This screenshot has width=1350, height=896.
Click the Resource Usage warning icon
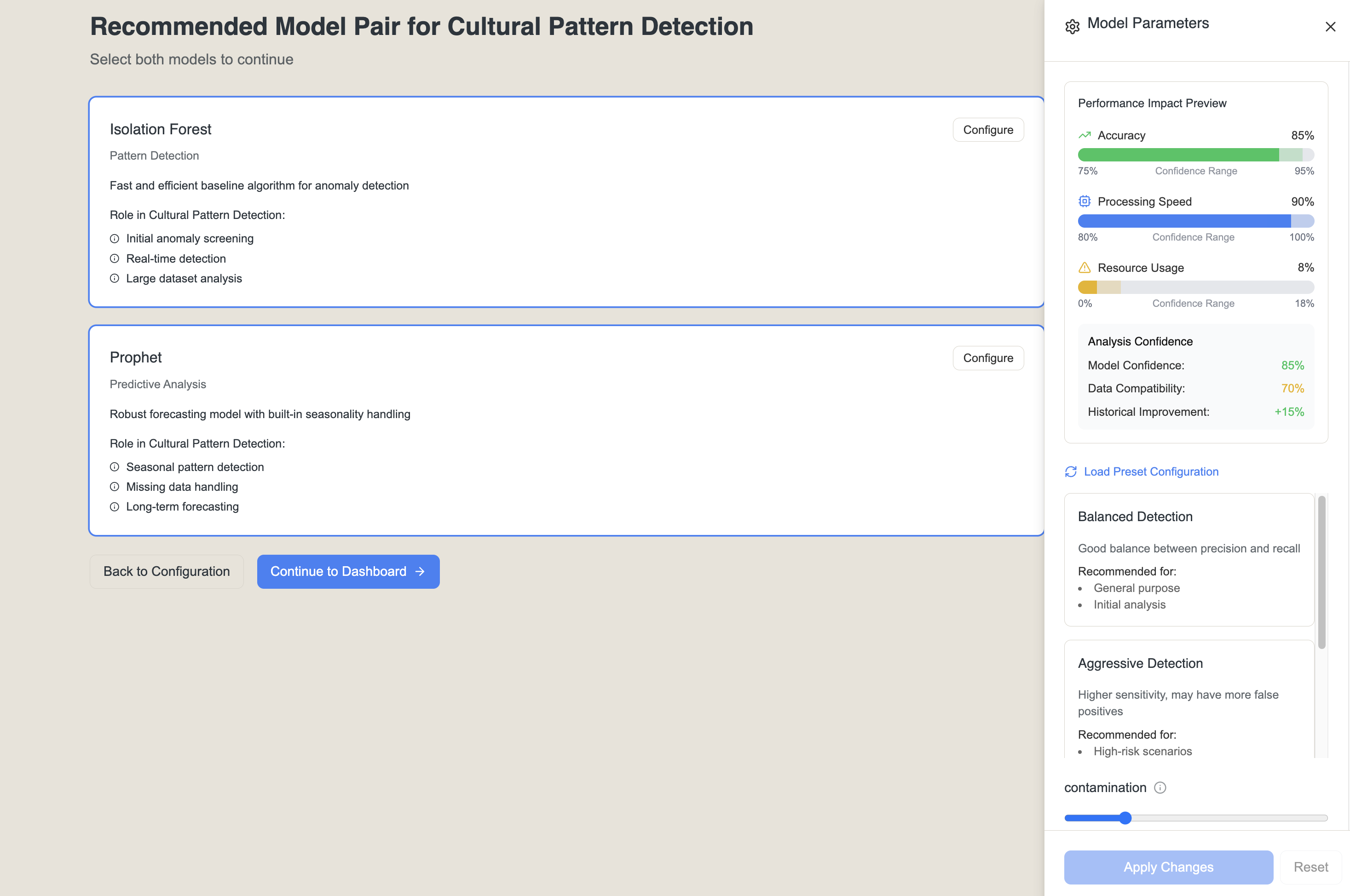click(x=1084, y=267)
